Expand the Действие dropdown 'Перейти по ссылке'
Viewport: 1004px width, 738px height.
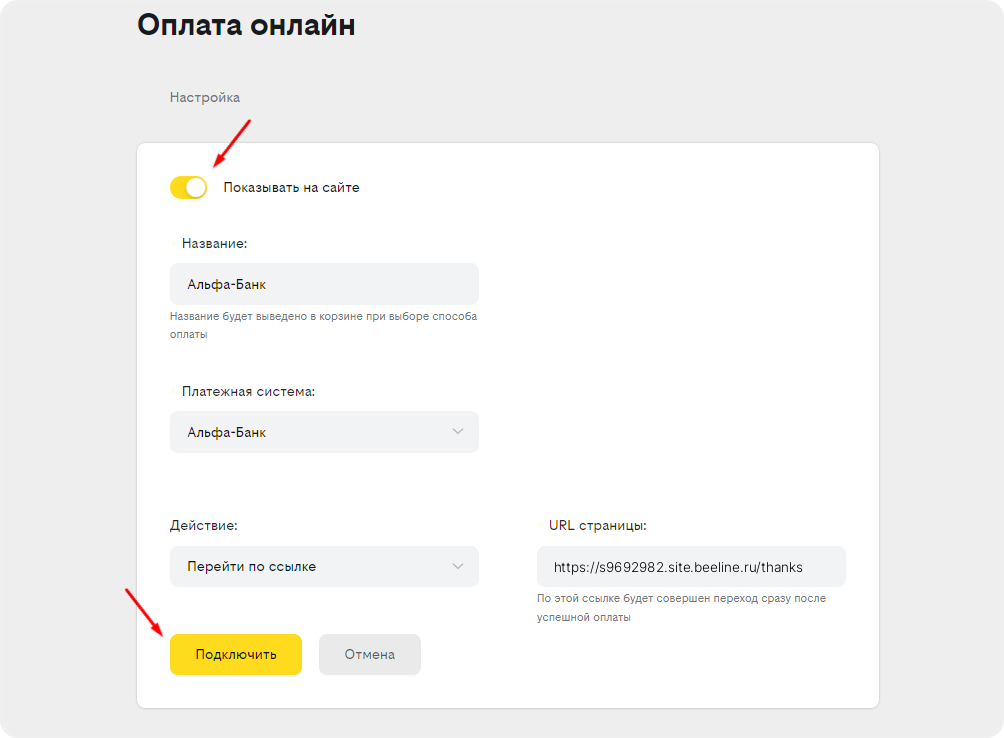coord(324,566)
